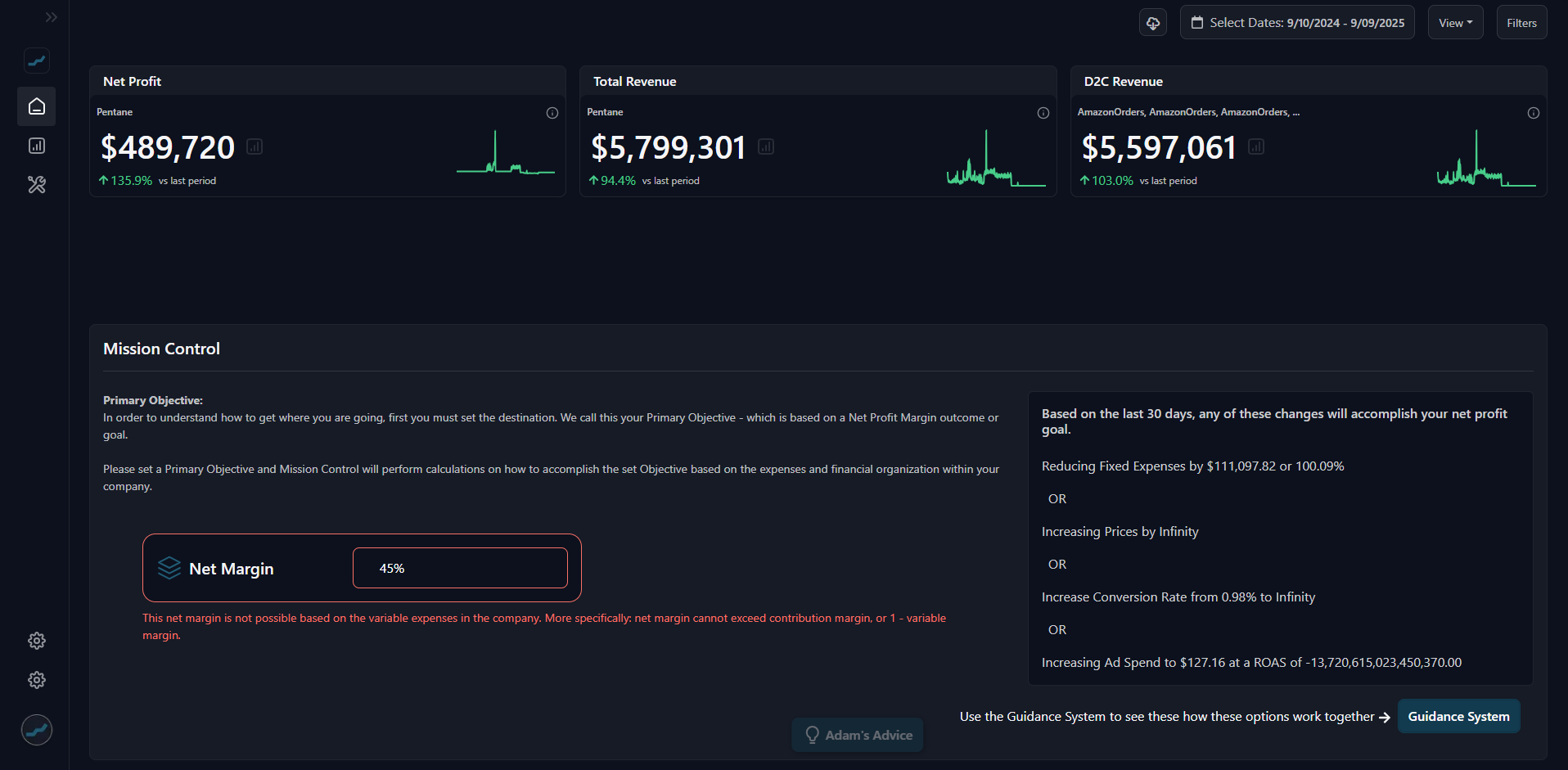
Task: Select the tools wrench icon in the sidebar
Action: coord(36,185)
